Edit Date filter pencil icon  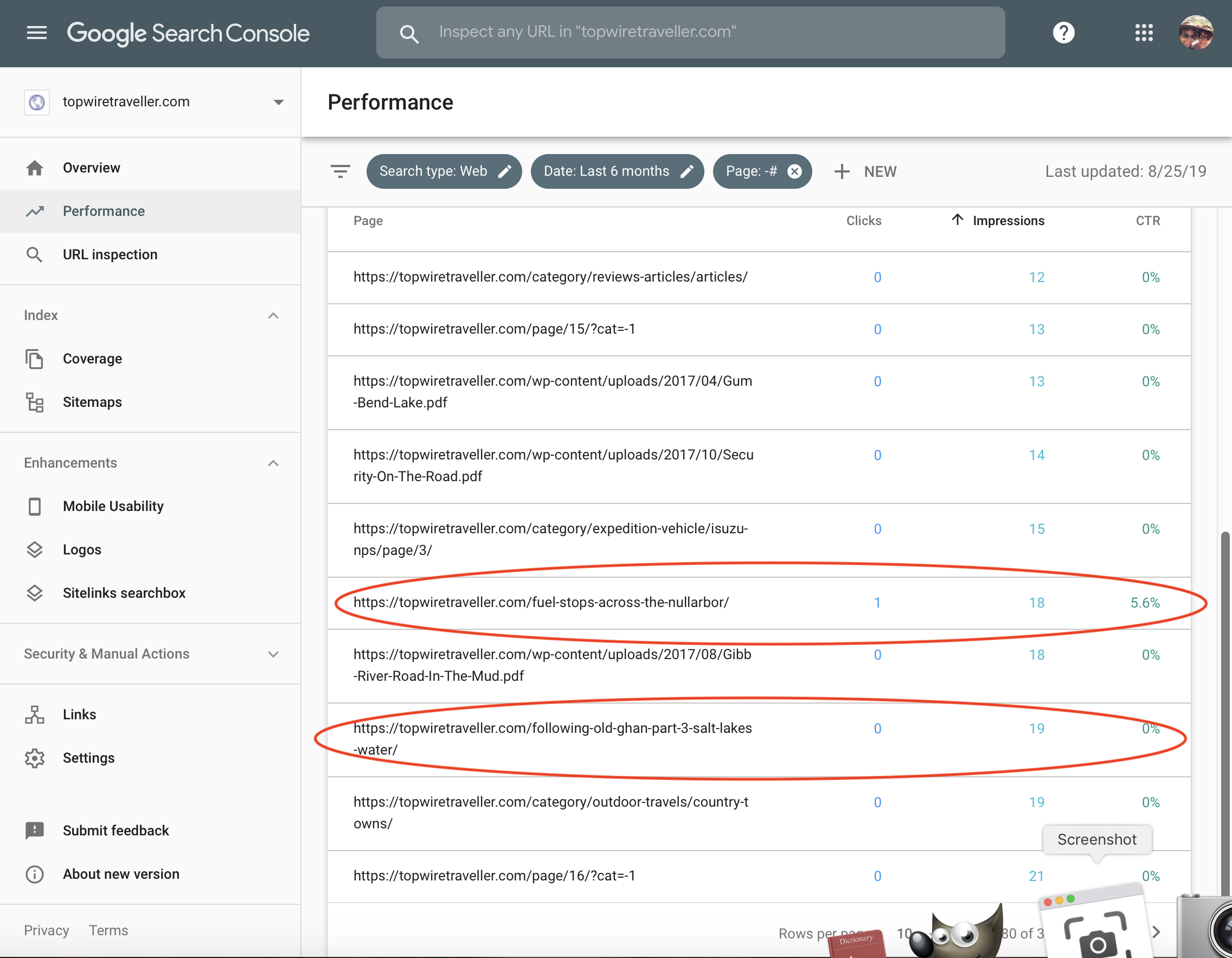(686, 171)
